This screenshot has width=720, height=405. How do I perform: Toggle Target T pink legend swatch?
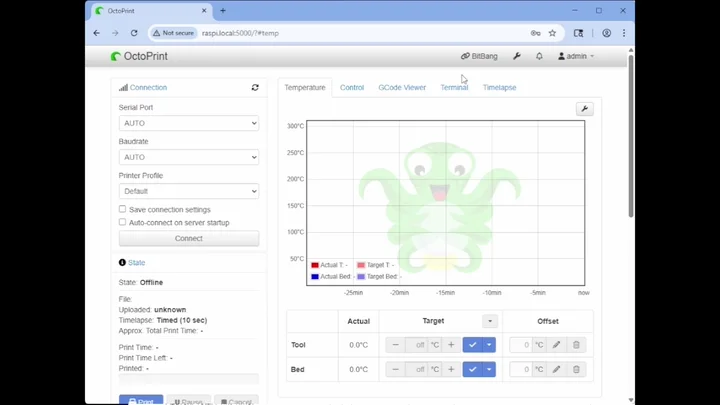tap(361, 265)
